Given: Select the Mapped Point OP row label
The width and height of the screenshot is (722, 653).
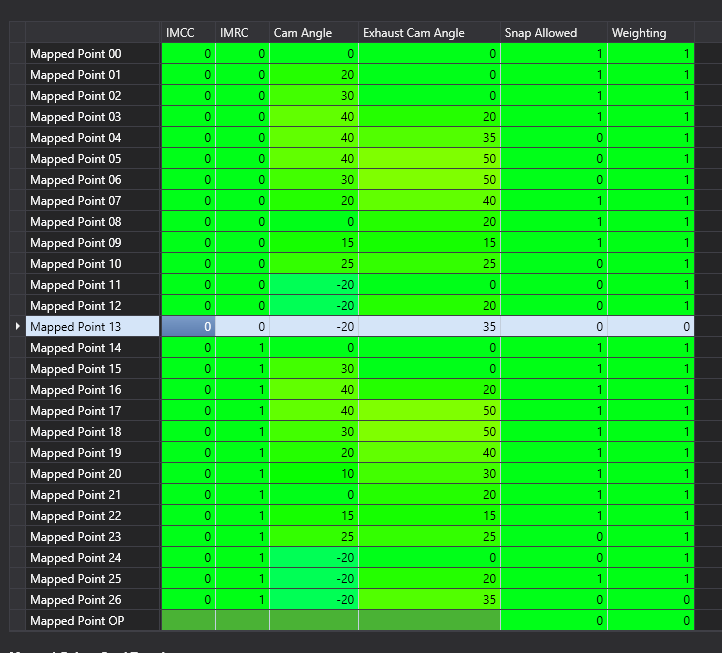Looking at the screenshot, I should [93, 621].
